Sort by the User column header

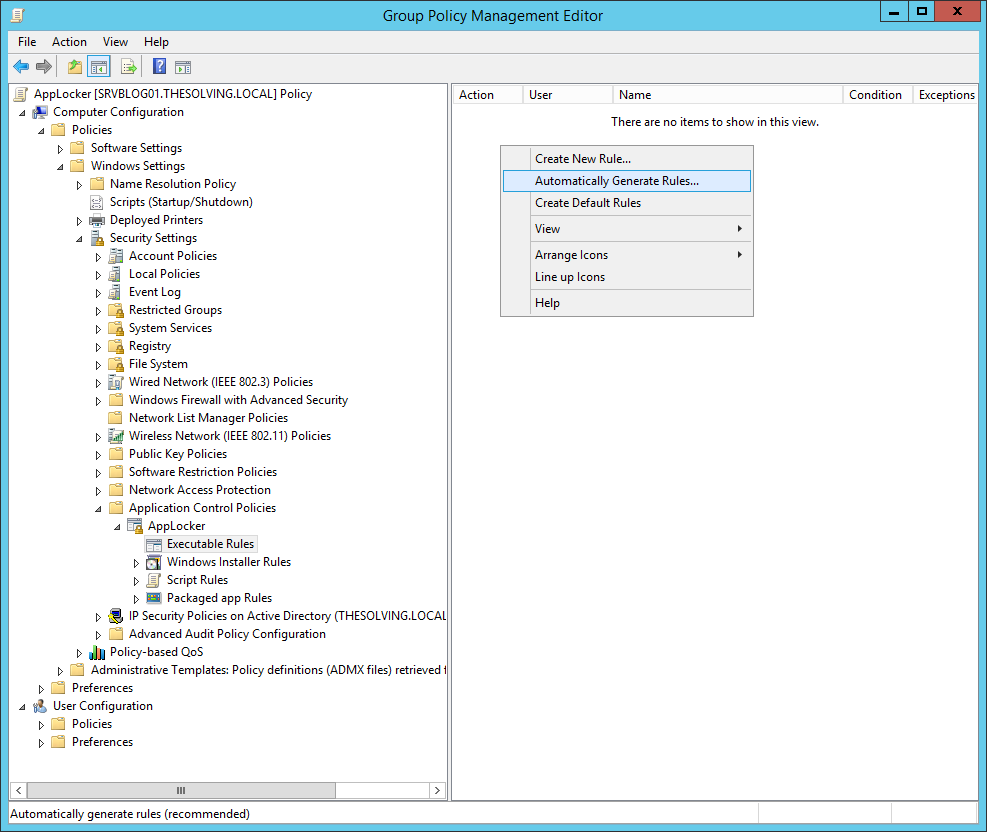568,94
